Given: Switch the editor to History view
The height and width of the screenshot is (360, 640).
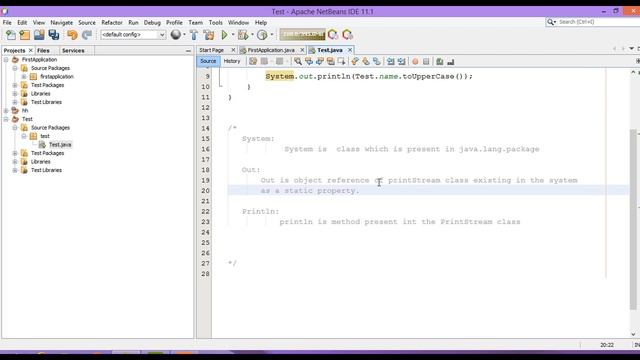Looking at the screenshot, I should point(232,61).
